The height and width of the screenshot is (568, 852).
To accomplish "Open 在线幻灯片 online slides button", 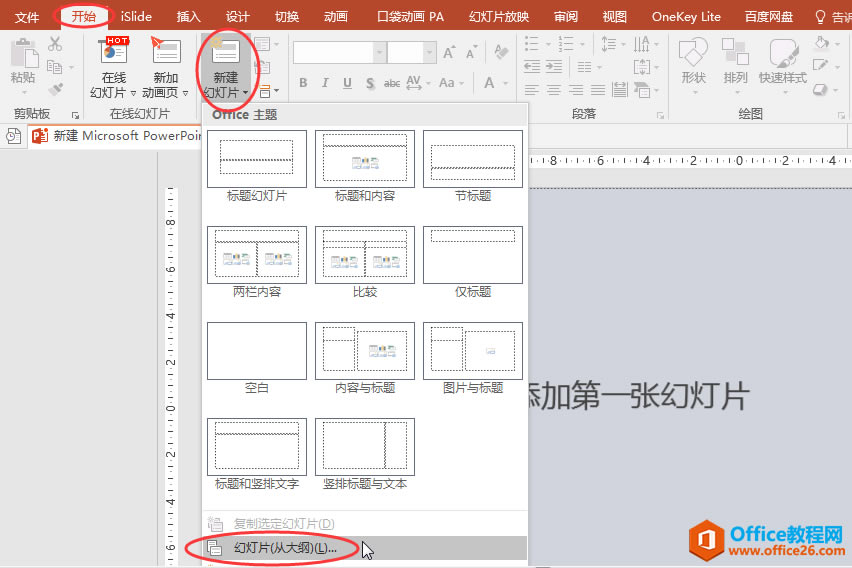I will 114,67.
